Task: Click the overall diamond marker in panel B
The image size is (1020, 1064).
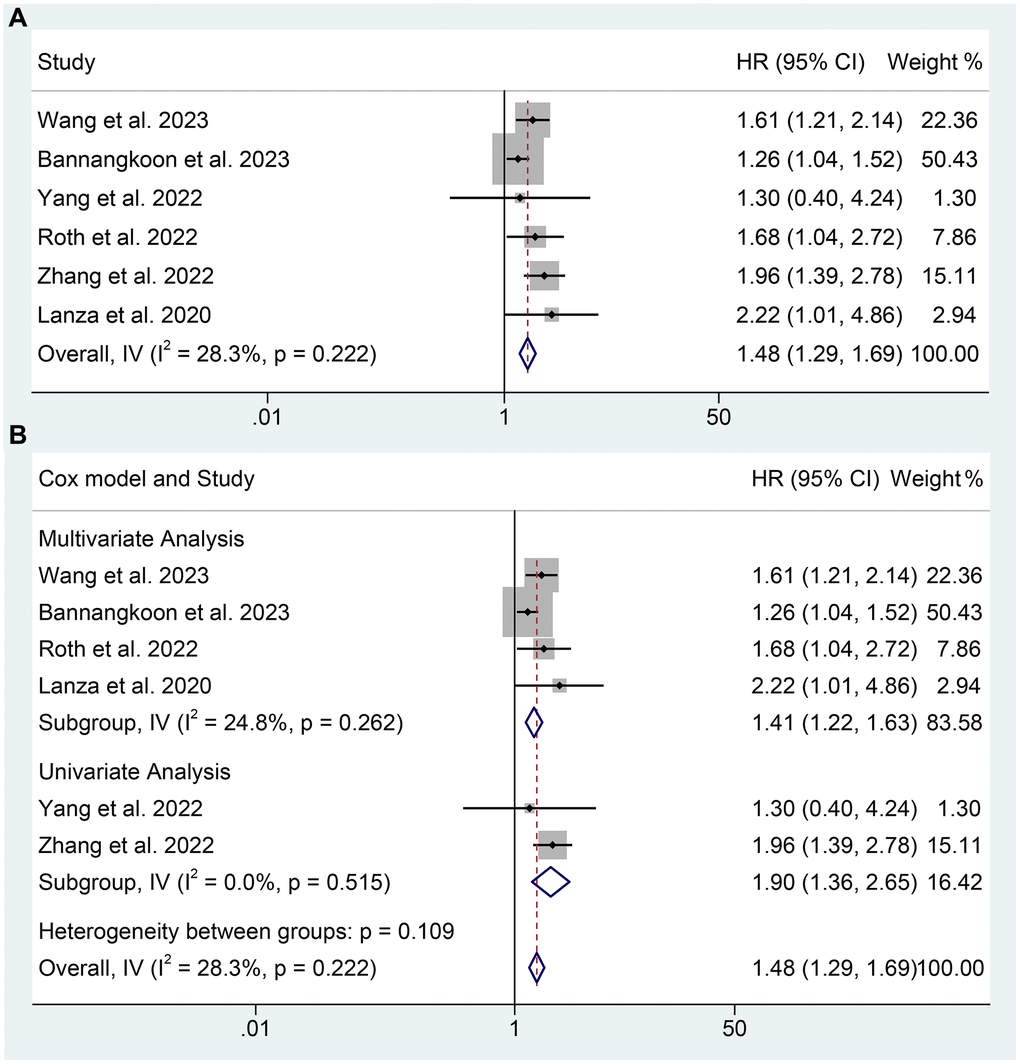Action: 538,968
